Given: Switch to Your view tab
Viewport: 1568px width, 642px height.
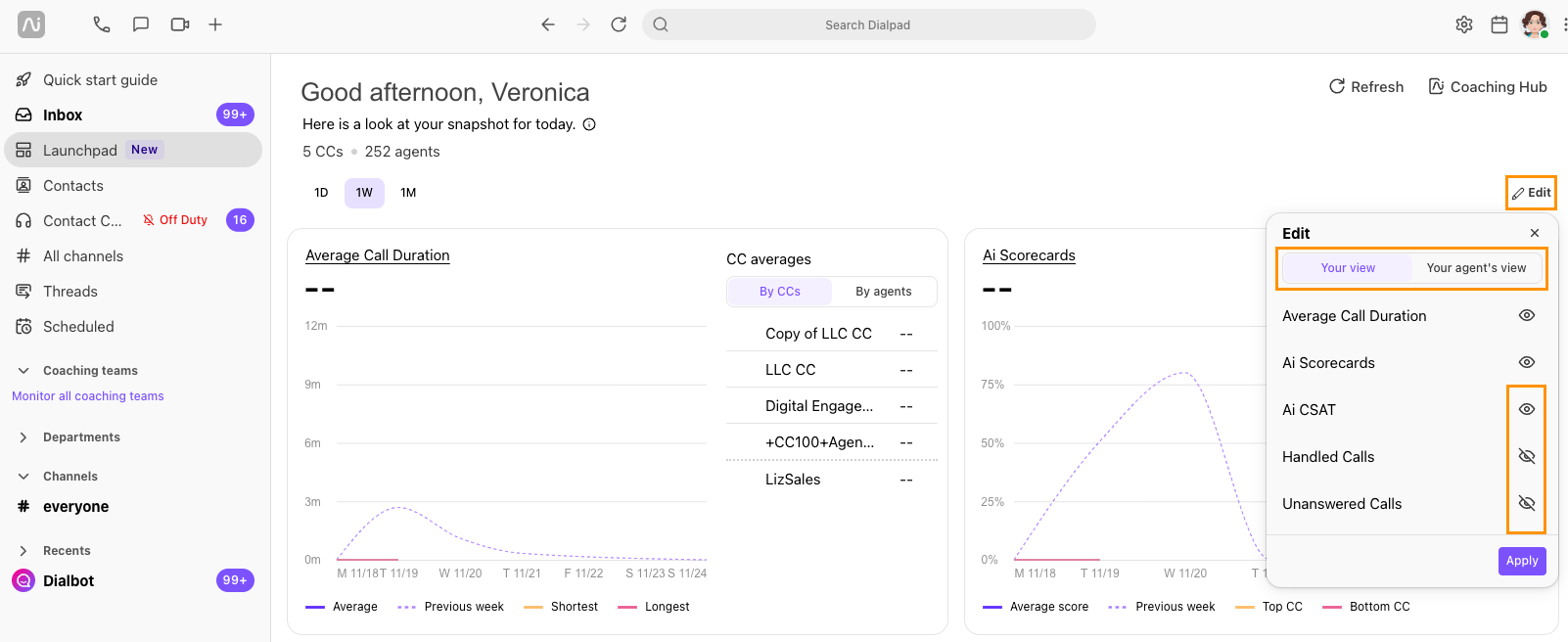Looking at the screenshot, I should pyautogui.click(x=1348, y=268).
